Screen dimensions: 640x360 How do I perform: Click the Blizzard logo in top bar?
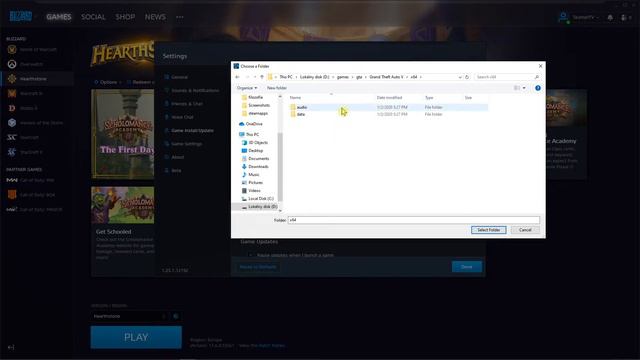pos(21,16)
